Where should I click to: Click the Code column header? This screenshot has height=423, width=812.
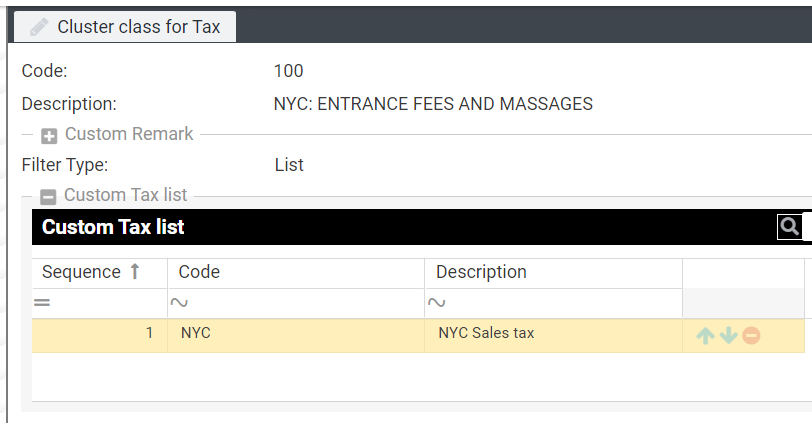(x=200, y=272)
